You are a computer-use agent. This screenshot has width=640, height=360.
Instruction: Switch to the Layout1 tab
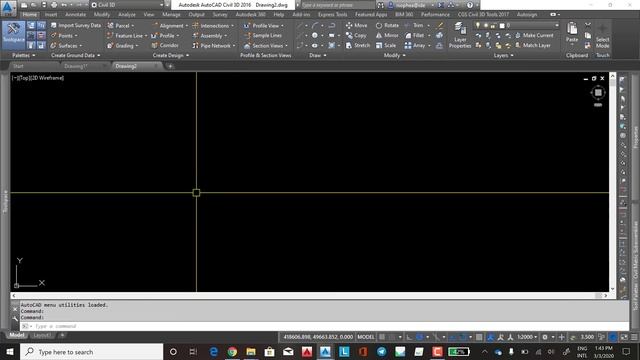[x=42, y=336]
